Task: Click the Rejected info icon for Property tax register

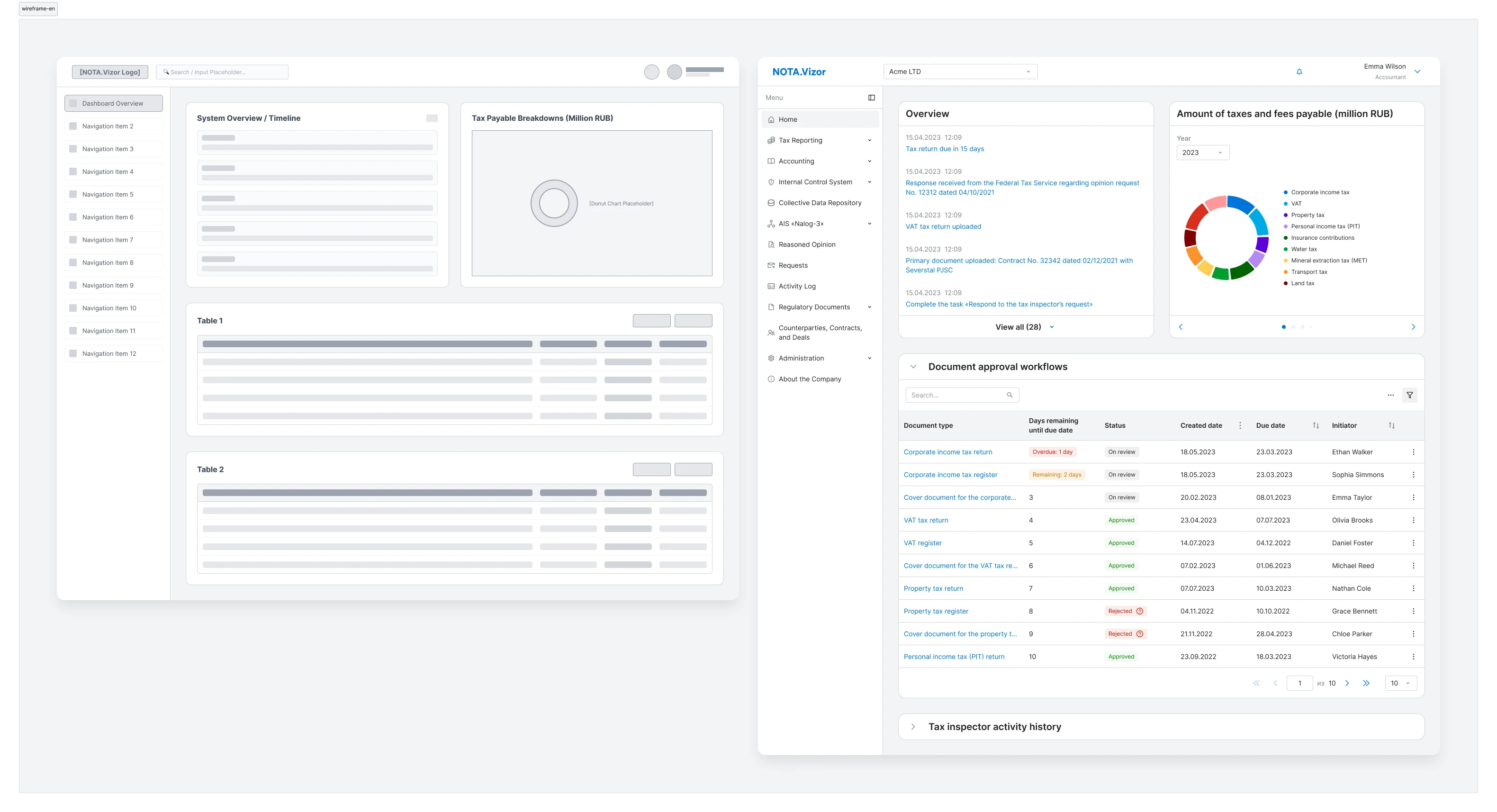Action: (x=1140, y=611)
